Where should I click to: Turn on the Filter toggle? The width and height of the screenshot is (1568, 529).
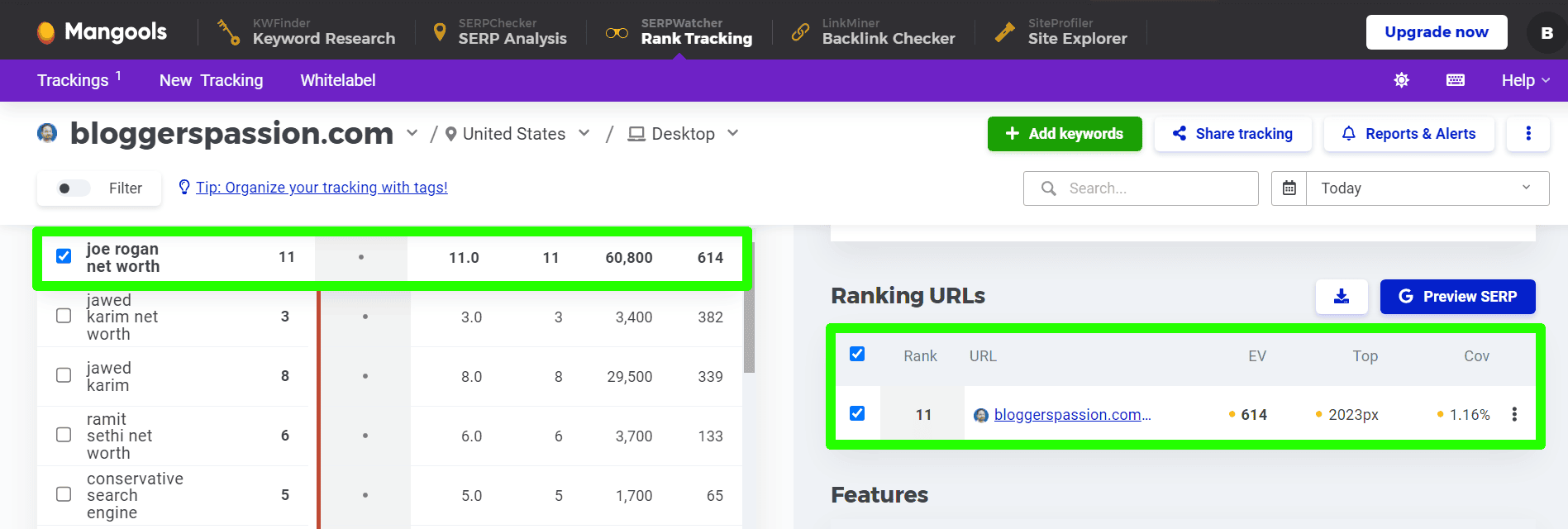point(73,188)
